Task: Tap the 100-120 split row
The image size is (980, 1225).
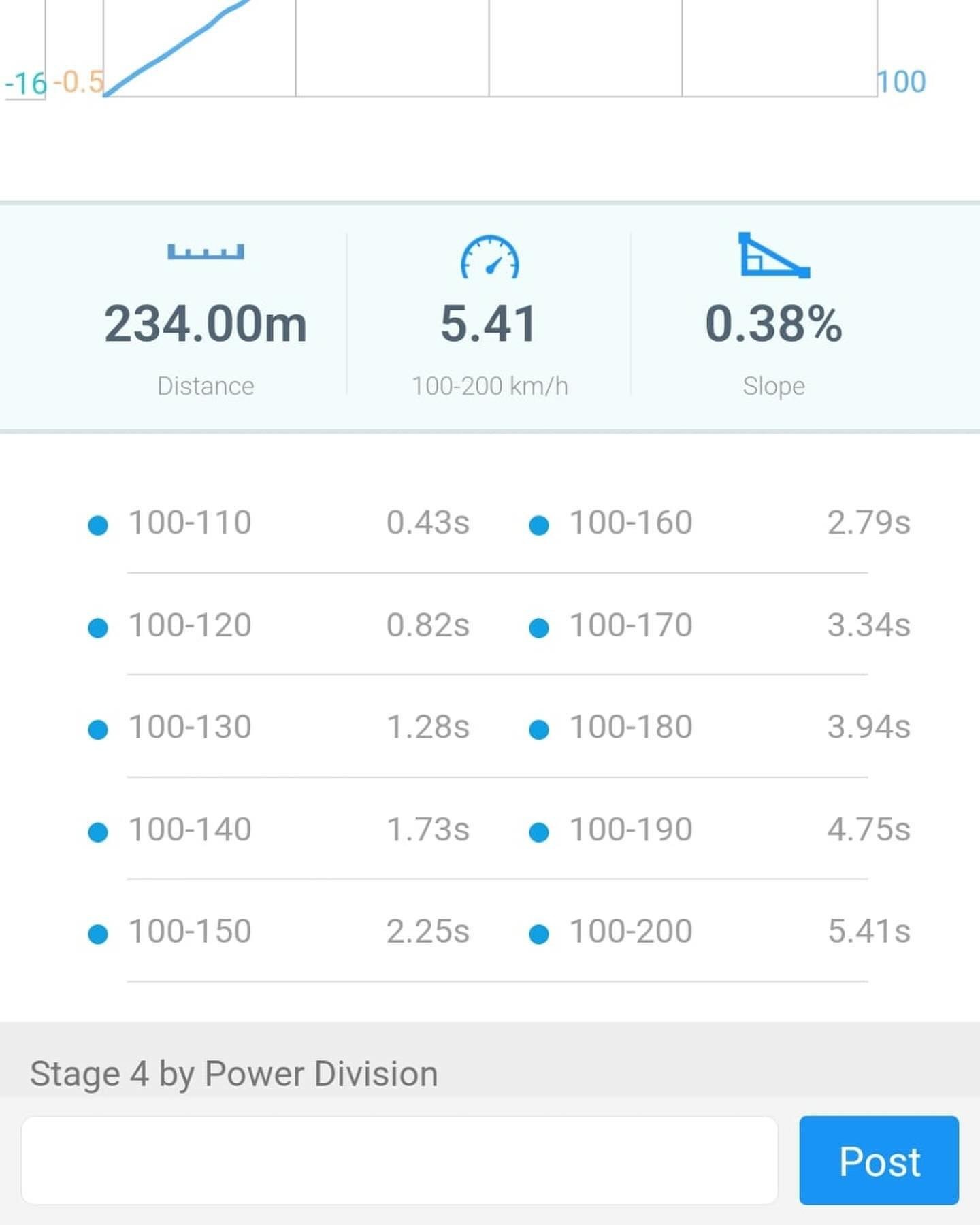Action: [x=279, y=625]
